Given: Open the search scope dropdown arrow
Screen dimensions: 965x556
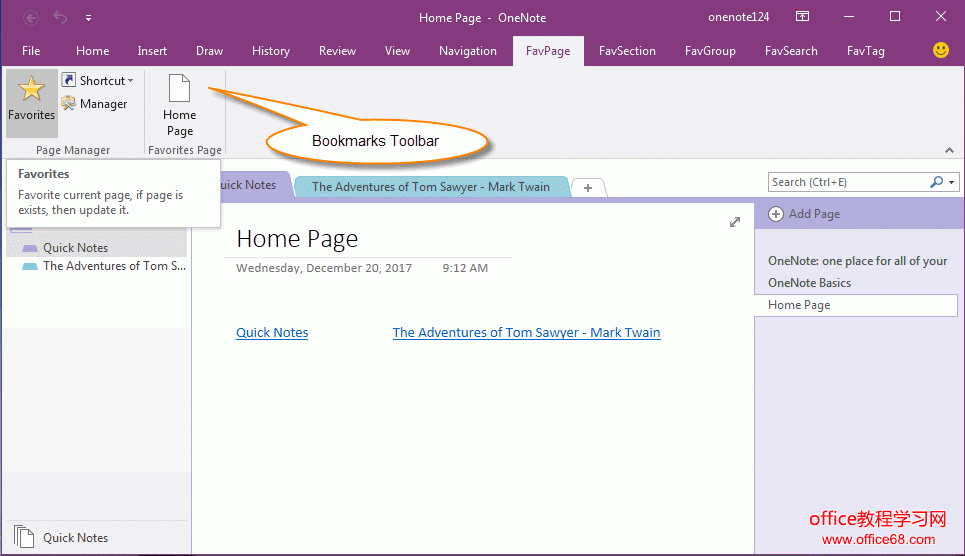Looking at the screenshot, I should (x=951, y=182).
